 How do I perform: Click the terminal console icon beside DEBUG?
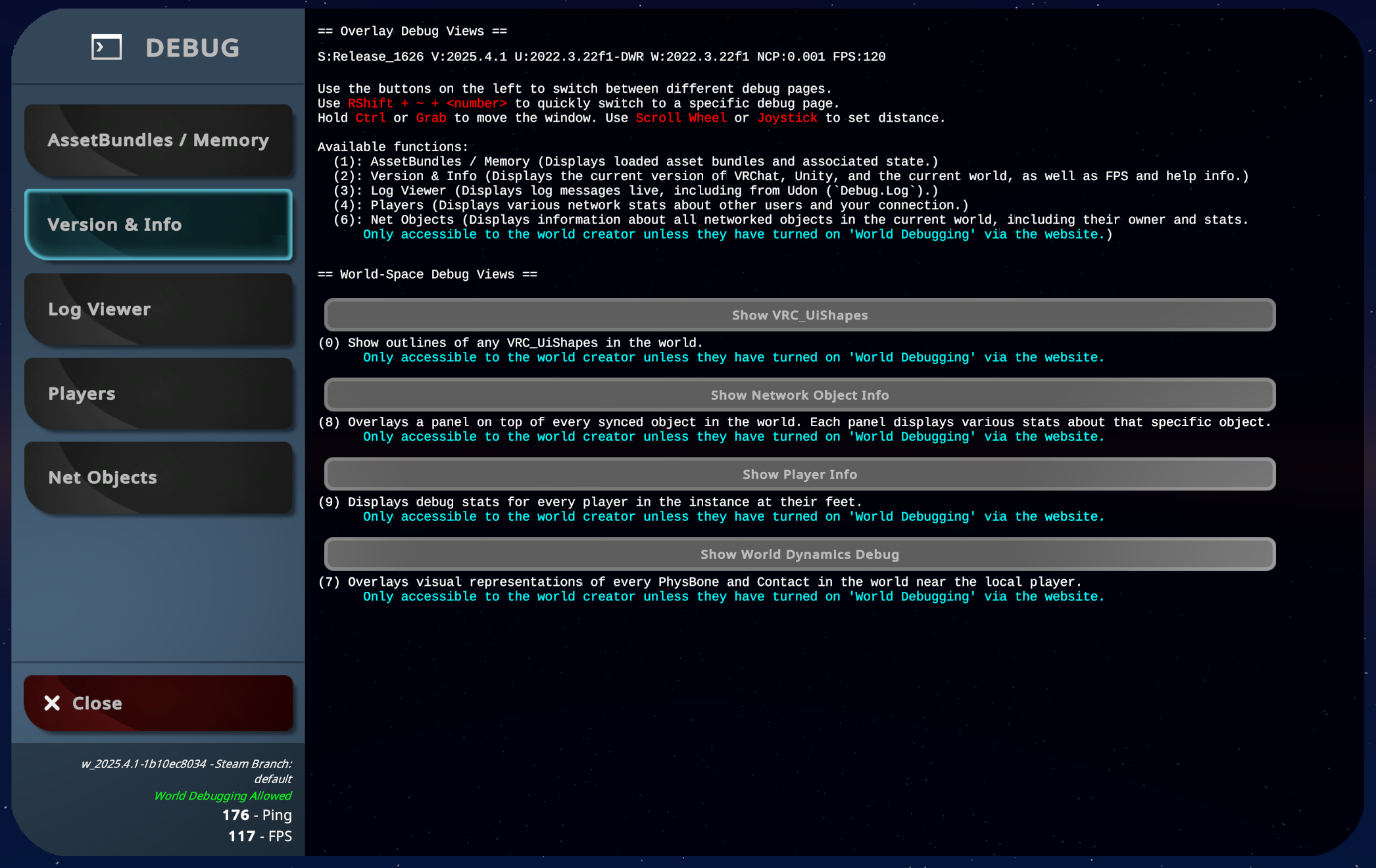[107, 47]
